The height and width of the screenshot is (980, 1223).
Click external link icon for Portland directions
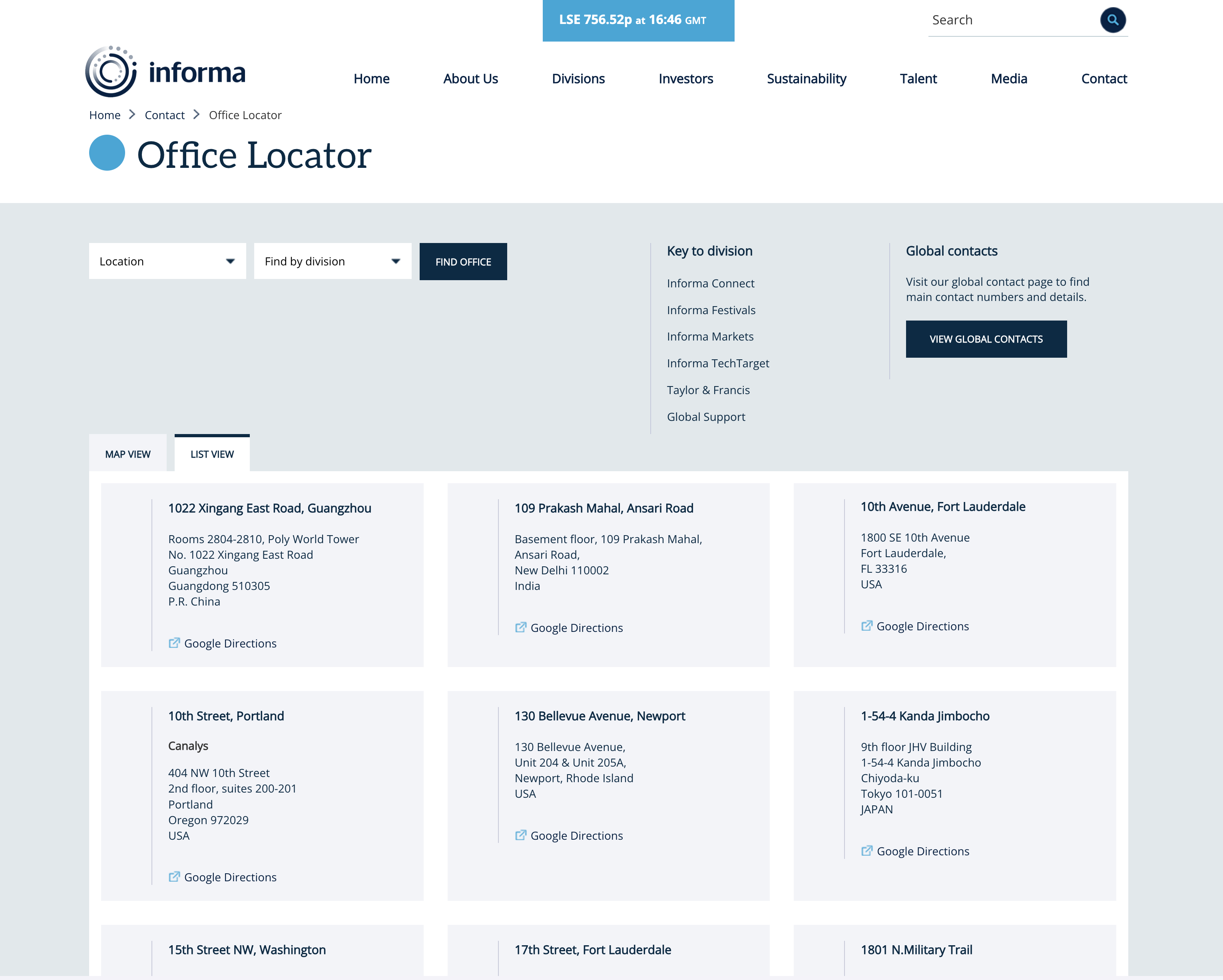[174, 876]
